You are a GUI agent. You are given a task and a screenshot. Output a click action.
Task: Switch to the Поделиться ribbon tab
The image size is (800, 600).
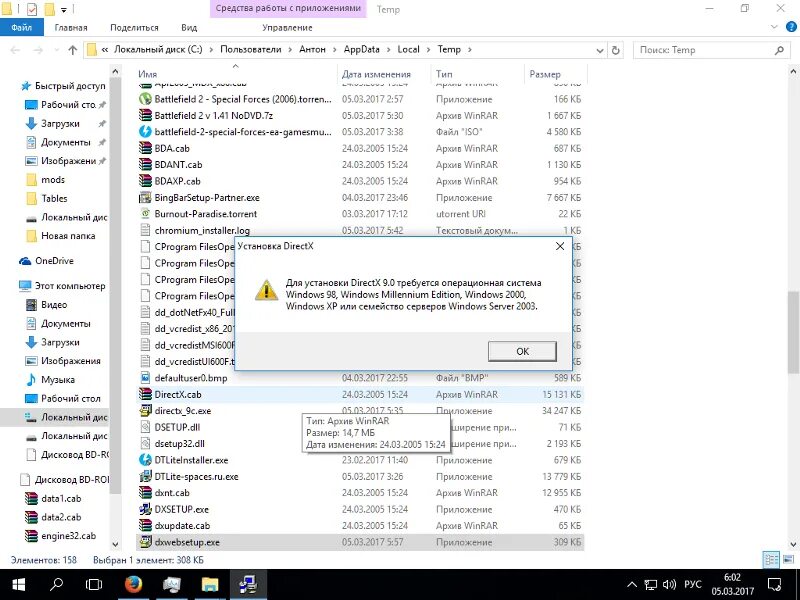(134, 28)
